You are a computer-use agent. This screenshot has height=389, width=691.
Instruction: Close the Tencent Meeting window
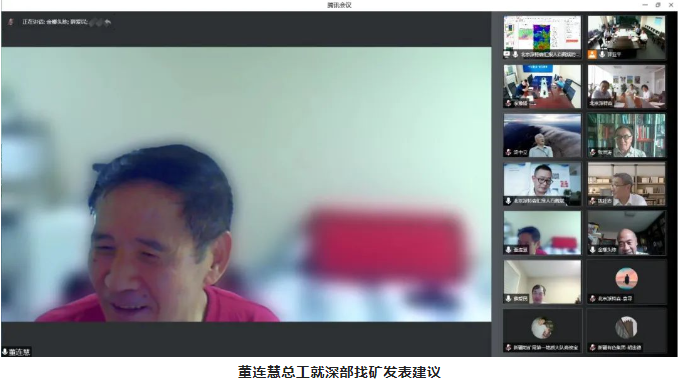(x=671, y=5)
